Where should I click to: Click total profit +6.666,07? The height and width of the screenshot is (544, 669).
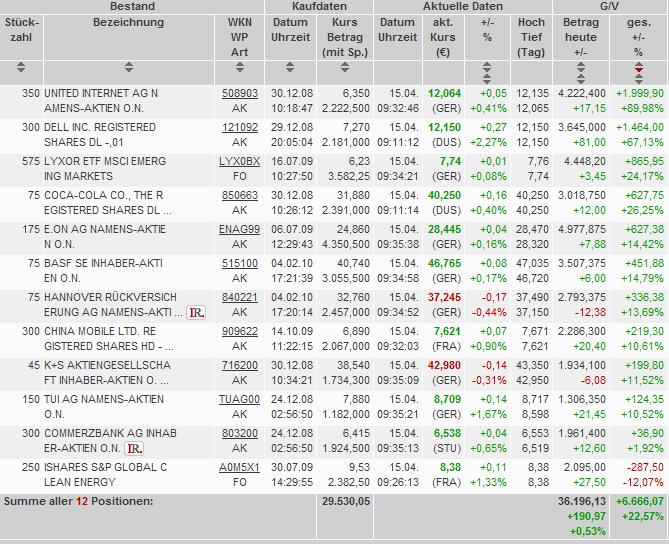pyautogui.click(x=640, y=501)
